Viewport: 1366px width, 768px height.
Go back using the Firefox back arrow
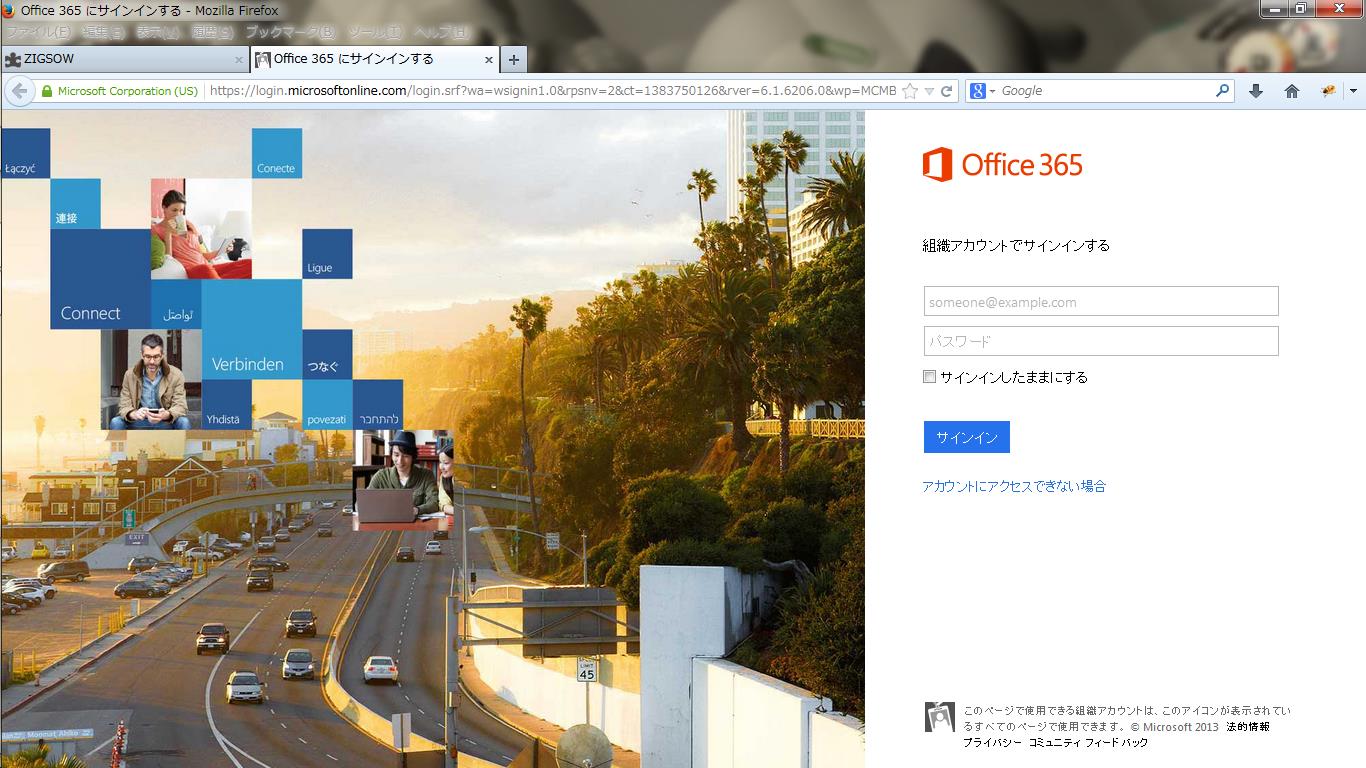pyautogui.click(x=18, y=91)
